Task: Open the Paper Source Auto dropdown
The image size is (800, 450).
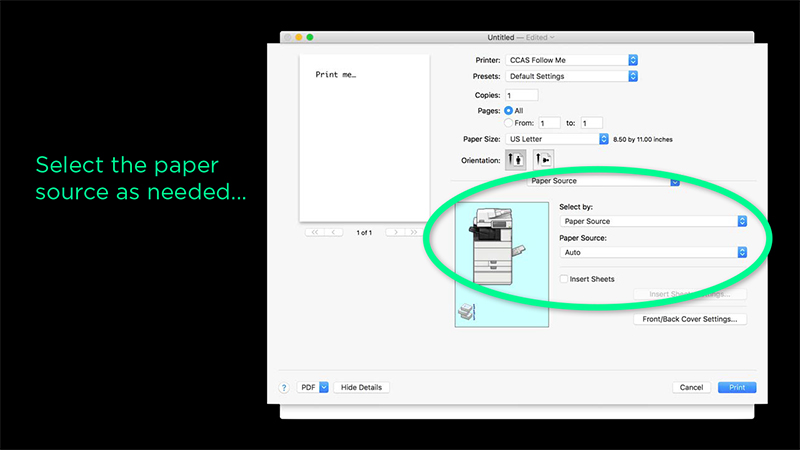Action: pos(654,253)
